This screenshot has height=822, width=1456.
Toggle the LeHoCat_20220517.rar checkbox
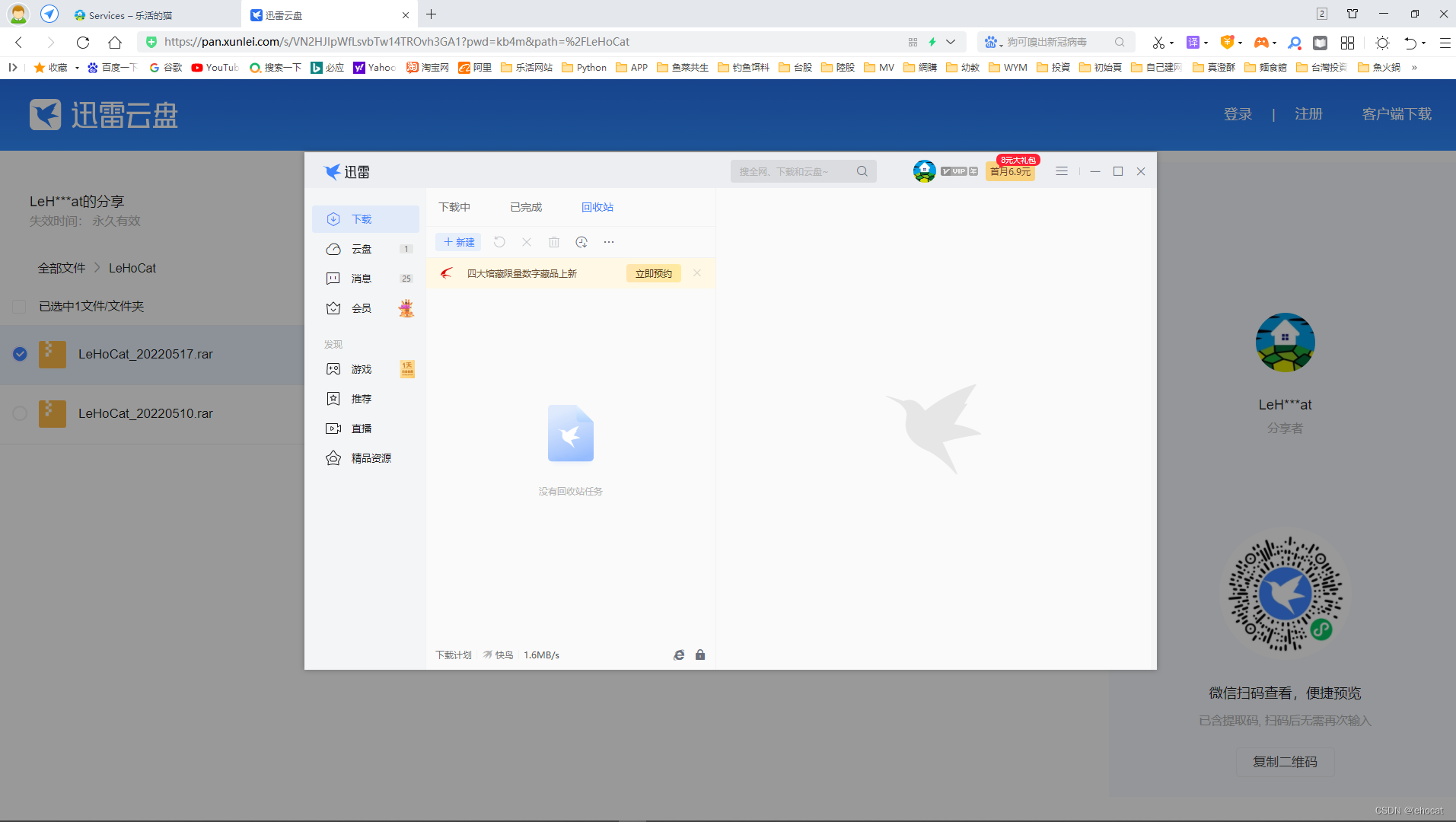pos(20,354)
